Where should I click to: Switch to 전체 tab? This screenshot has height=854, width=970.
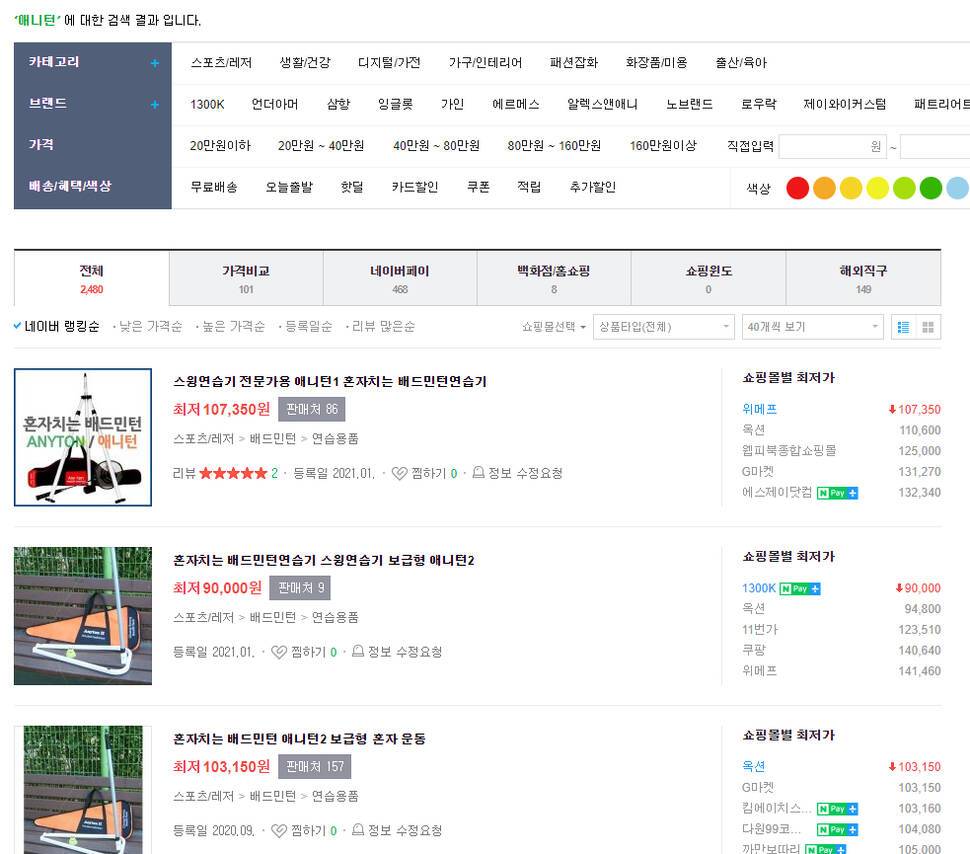92,278
